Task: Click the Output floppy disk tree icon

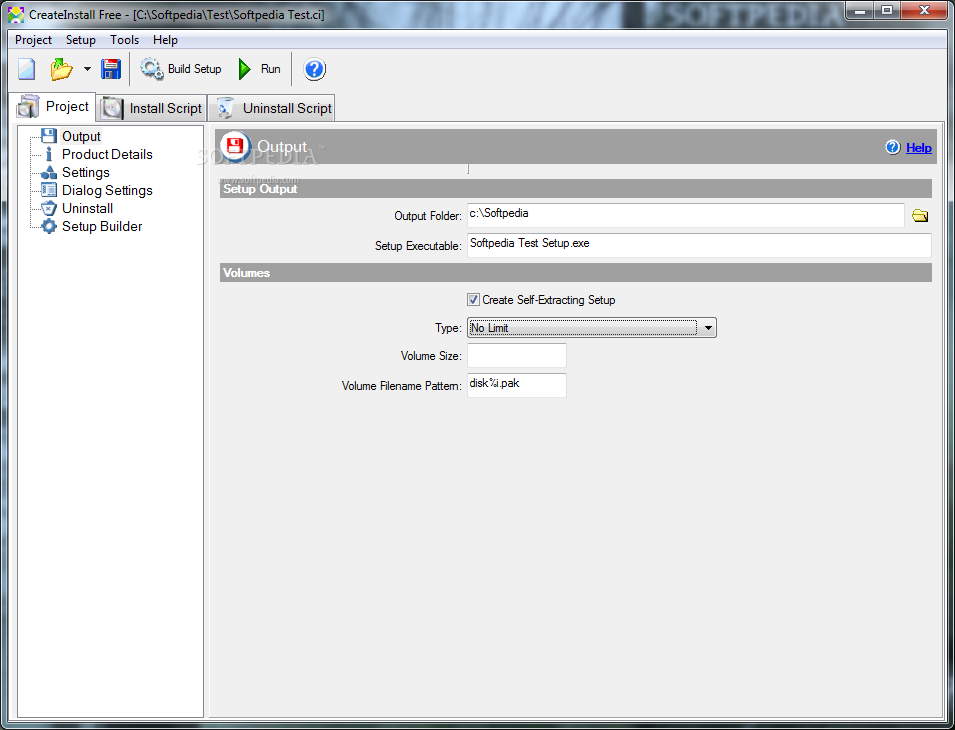Action: click(x=49, y=136)
